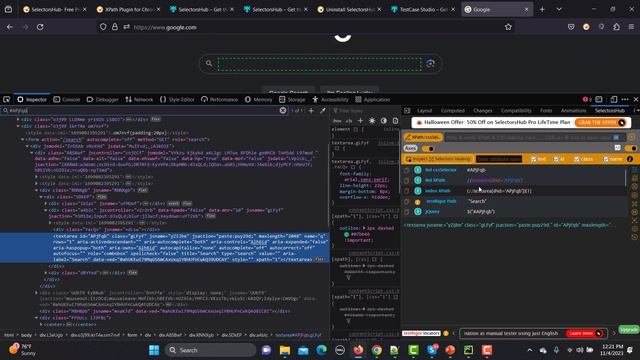Select the Compatibility sidebar tab
This screenshot has height=360, width=640.
click(x=516, y=111)
